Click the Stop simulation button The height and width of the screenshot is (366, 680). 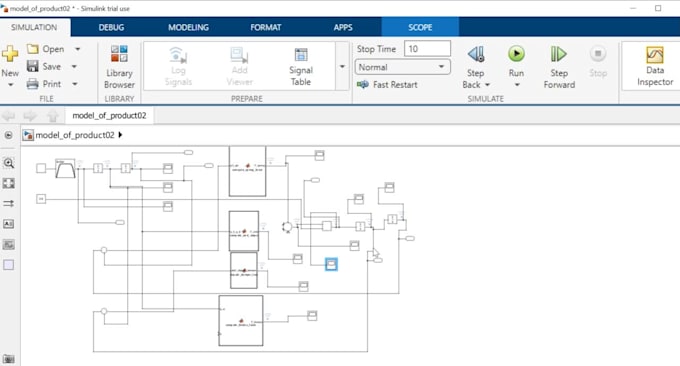tap(598, 61)
